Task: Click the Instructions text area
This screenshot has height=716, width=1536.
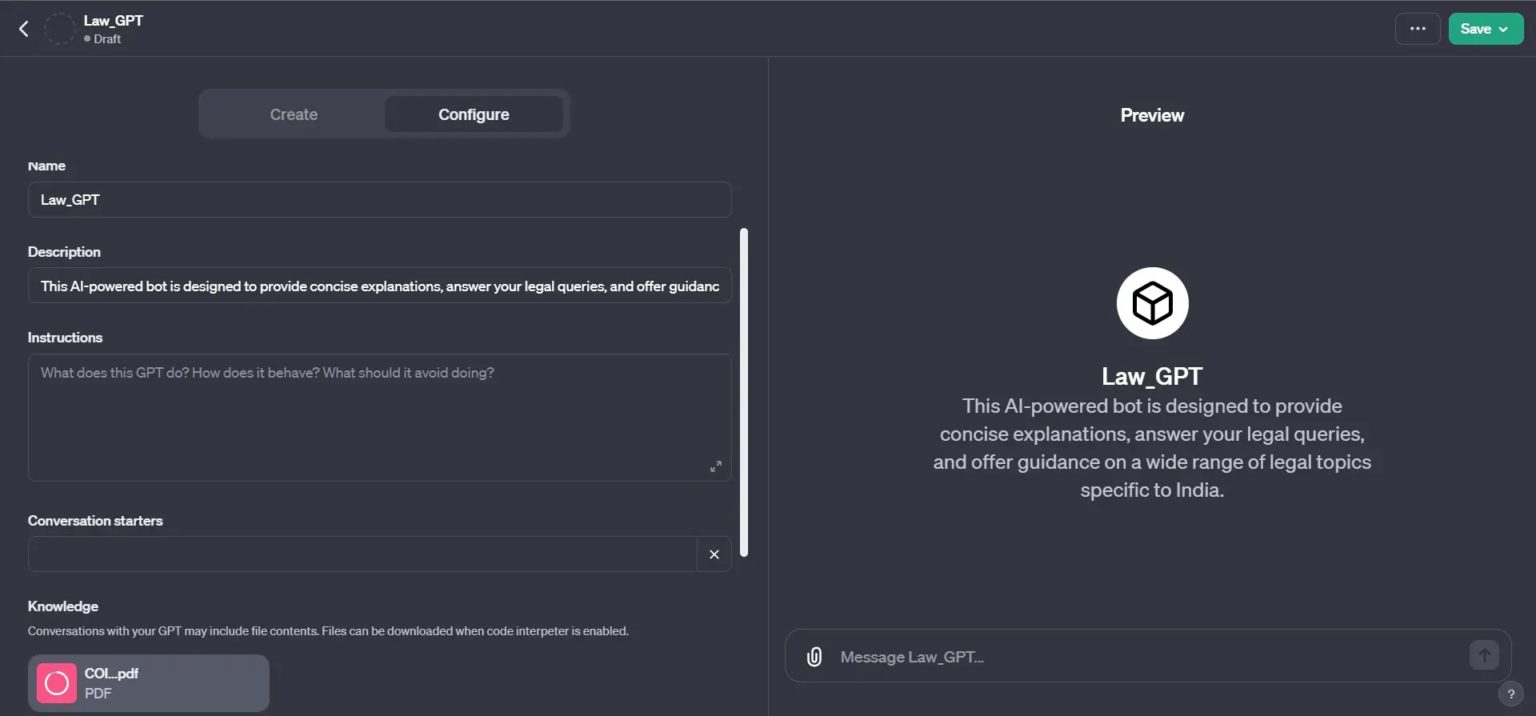Action: (x=380, y=415)
